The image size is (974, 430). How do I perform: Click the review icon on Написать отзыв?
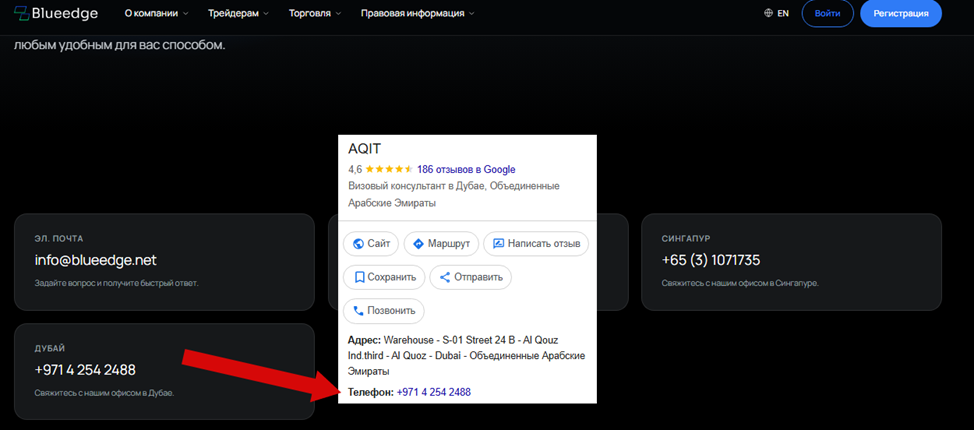(498, 244)
